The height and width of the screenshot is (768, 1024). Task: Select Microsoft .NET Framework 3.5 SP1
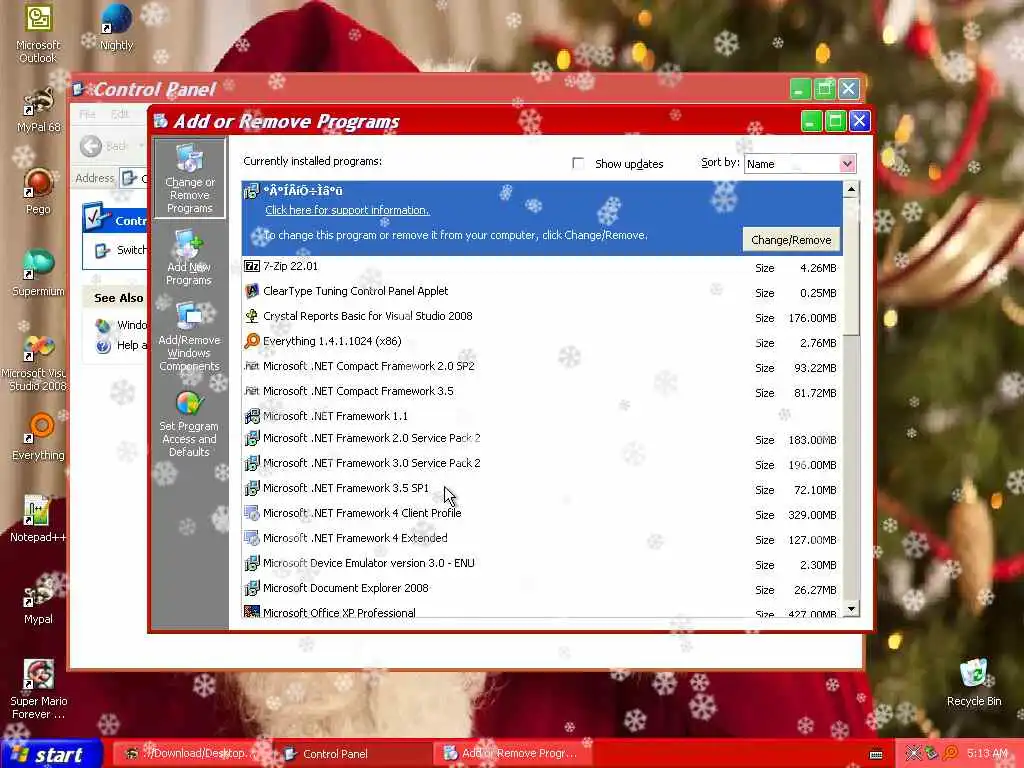542,488
